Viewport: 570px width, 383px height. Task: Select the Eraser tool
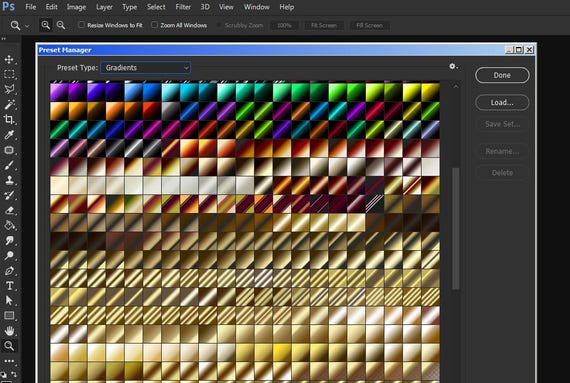[x=9, y=210]
